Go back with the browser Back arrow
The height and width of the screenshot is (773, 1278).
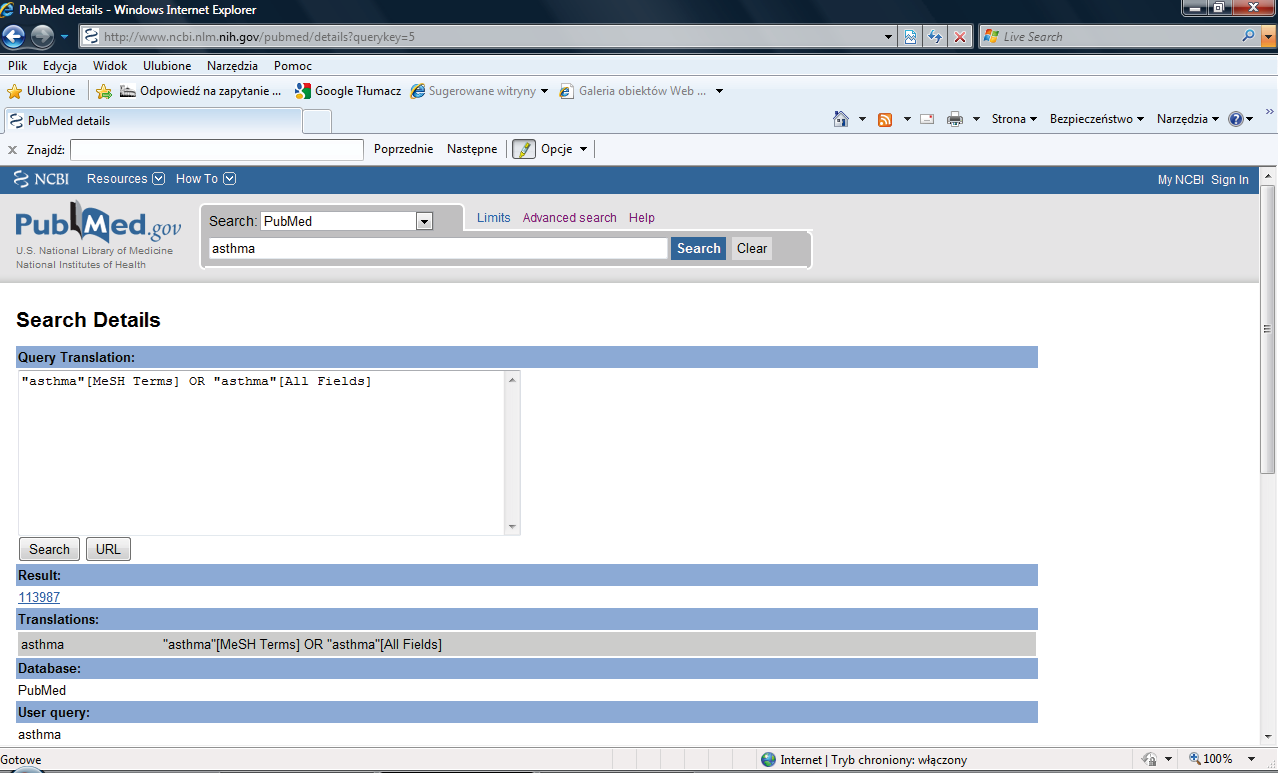(14, 37)
